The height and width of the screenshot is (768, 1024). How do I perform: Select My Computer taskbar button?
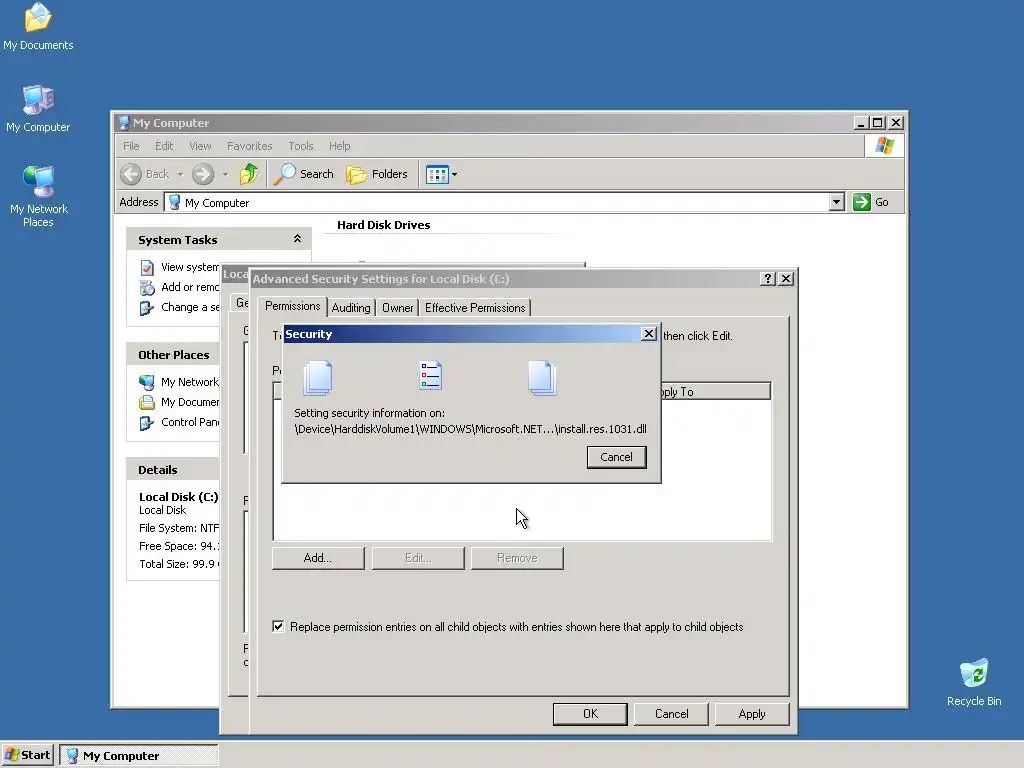[138, 756]
